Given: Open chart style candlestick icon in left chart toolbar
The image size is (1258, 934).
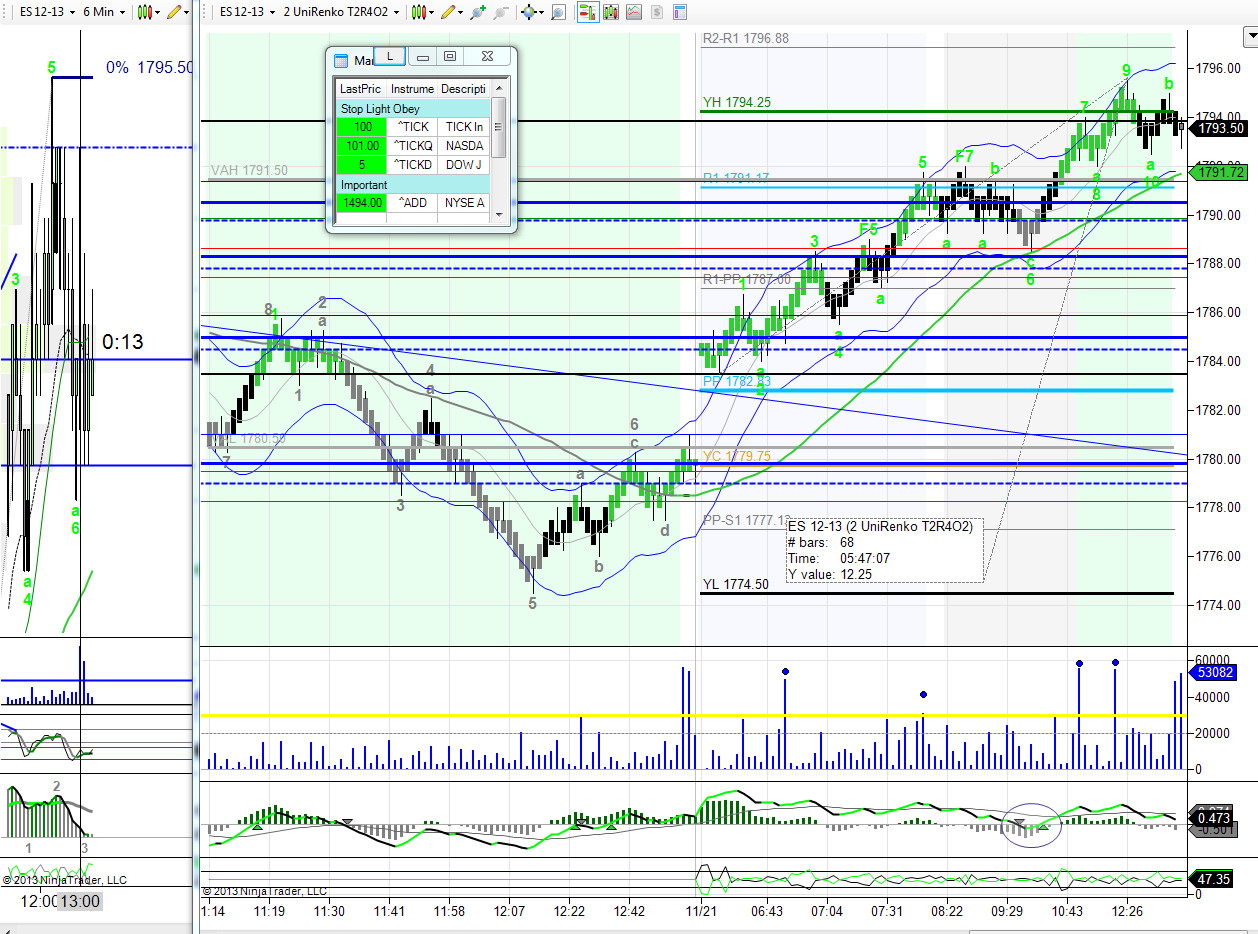Looking at the screenshot, I should pos(145,12).
